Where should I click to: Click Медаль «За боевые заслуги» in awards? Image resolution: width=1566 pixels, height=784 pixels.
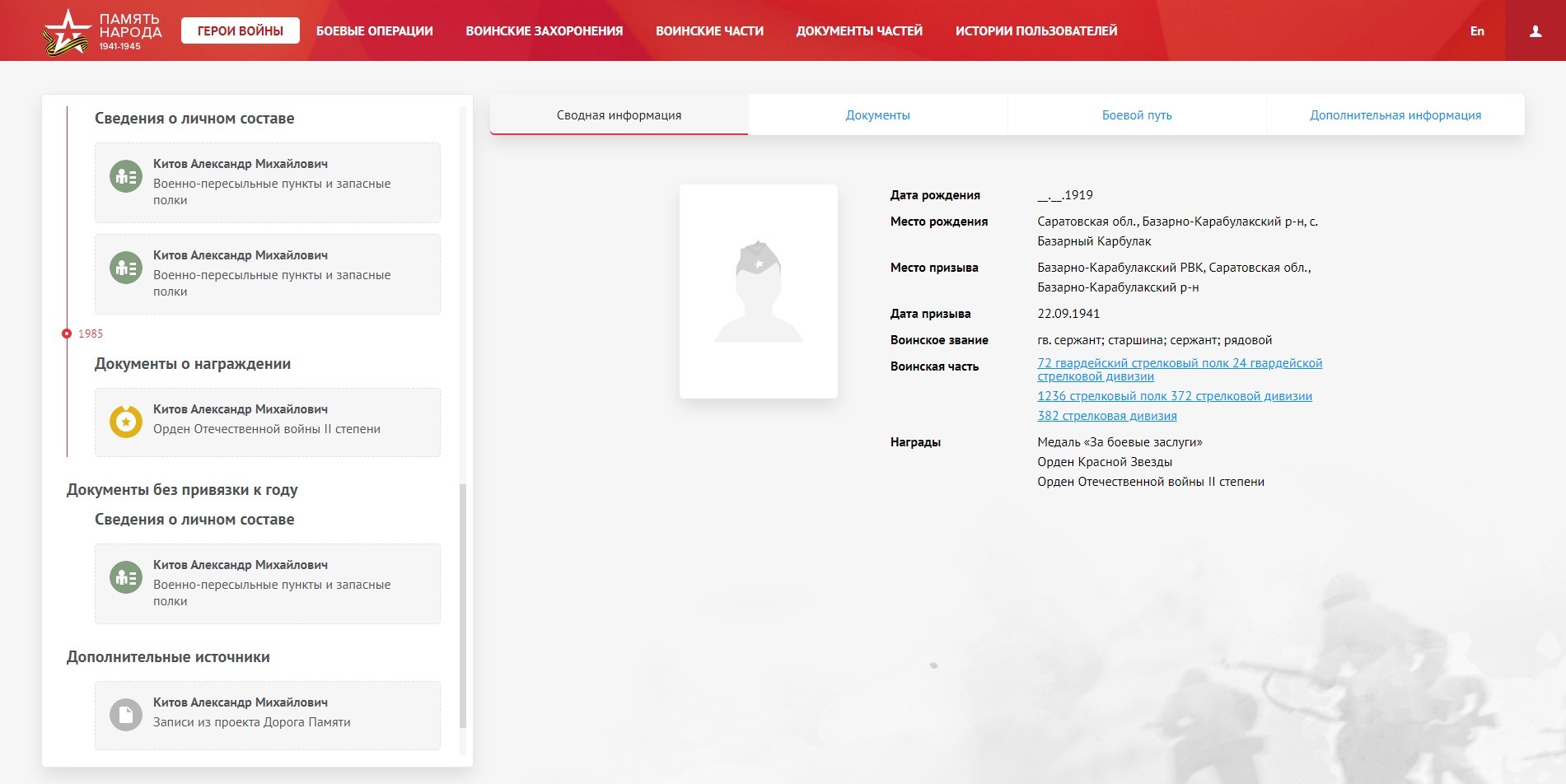(x=1120, y=442)
